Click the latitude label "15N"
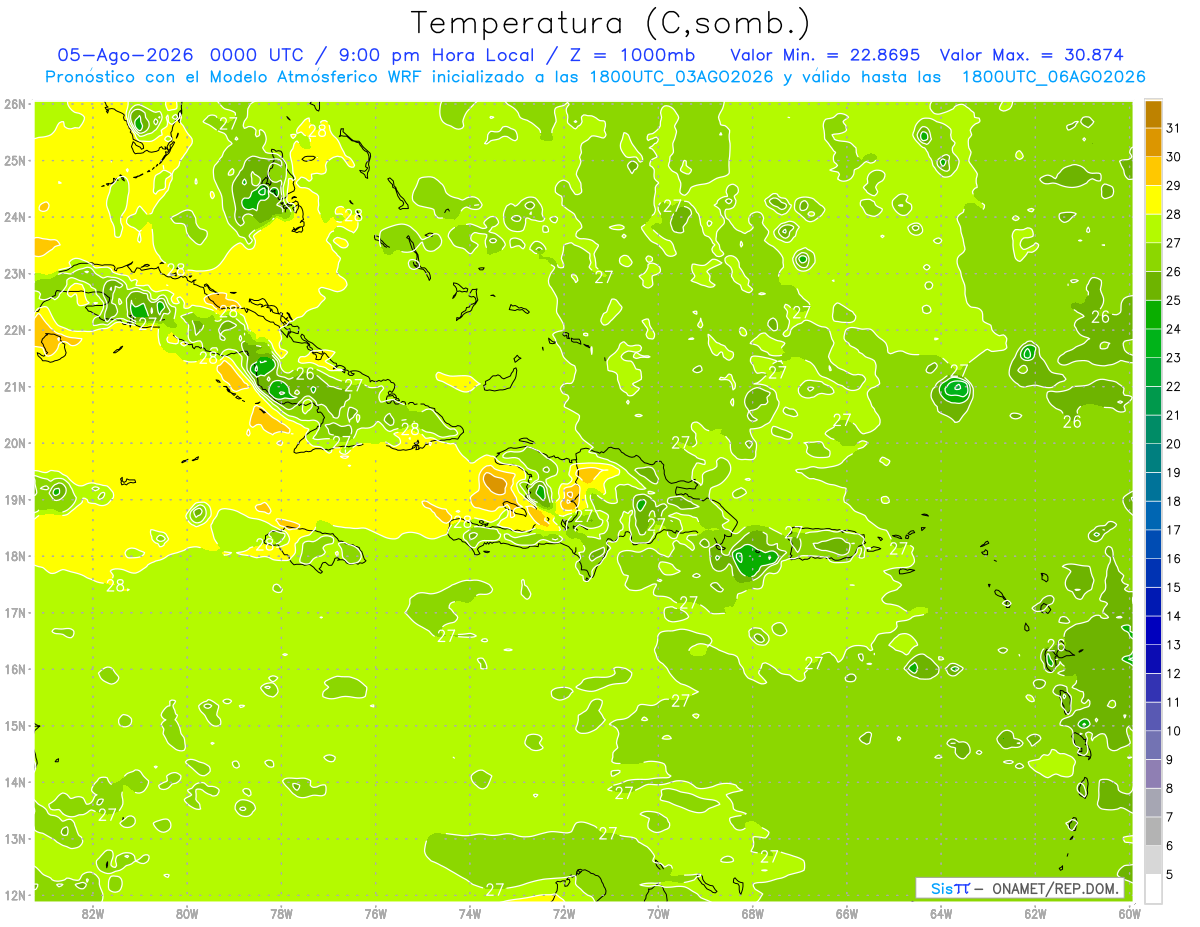 tap(15, 726)
